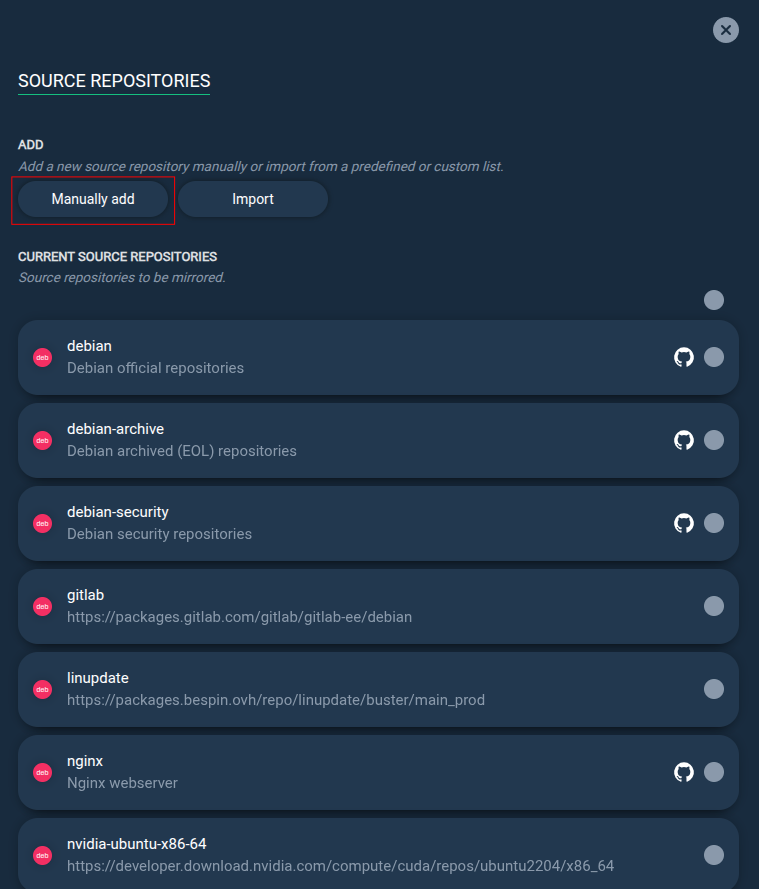The image size is (759, 889).
Task: Close the Source Repositories panel
Action: (726, 30)
